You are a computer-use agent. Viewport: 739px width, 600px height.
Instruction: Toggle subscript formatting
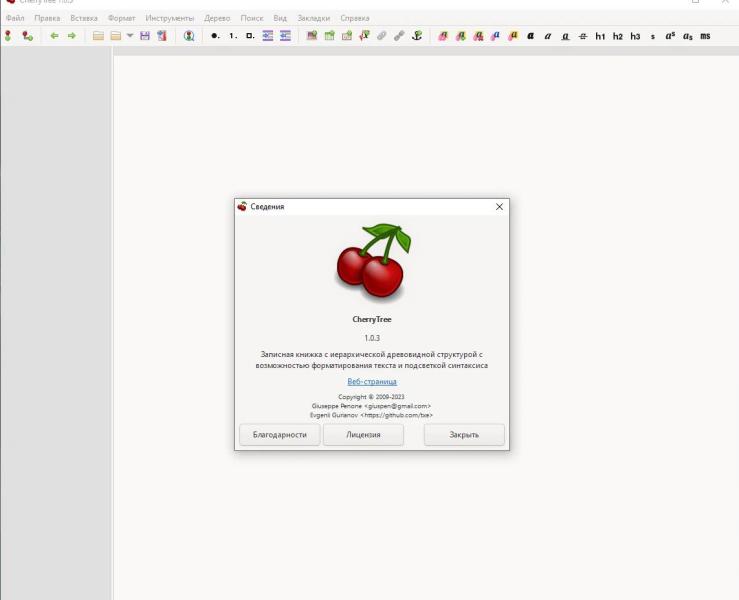click(x=688, y=36)
